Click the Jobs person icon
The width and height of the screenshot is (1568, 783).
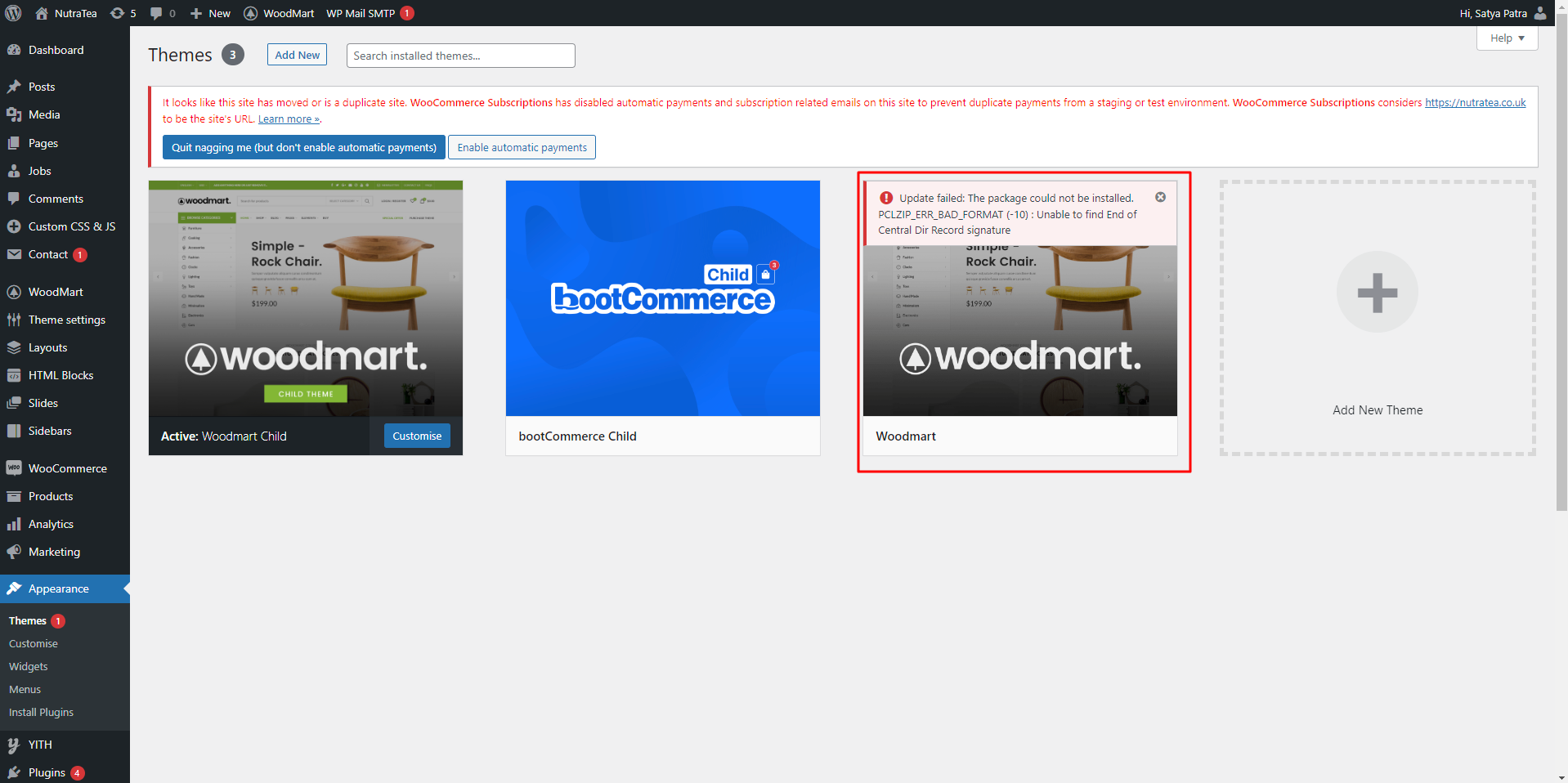point(14,171)
